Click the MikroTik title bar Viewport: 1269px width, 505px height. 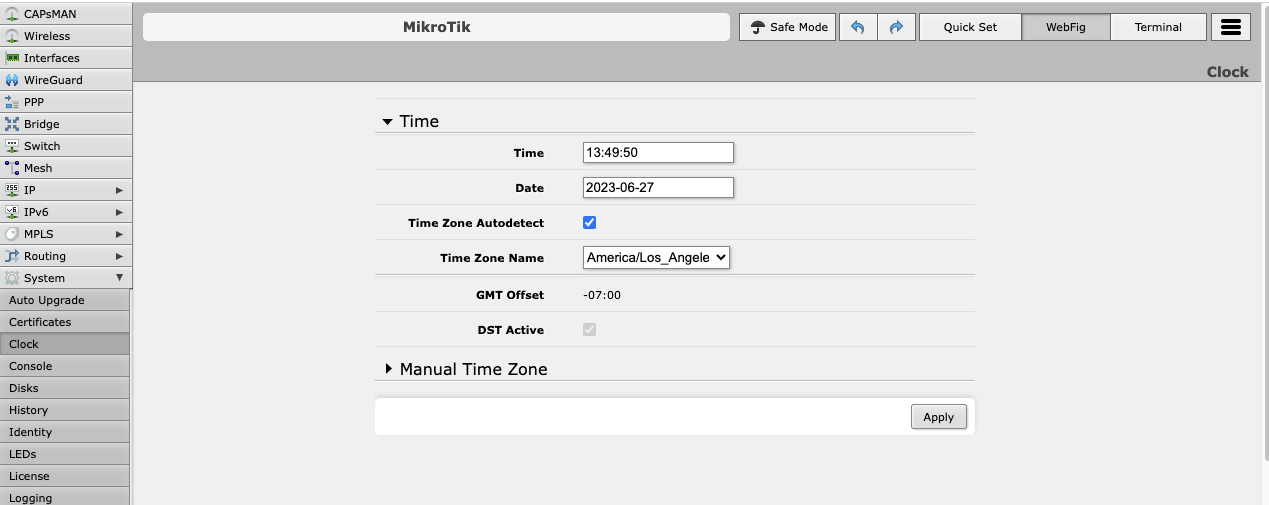[436, 27]
